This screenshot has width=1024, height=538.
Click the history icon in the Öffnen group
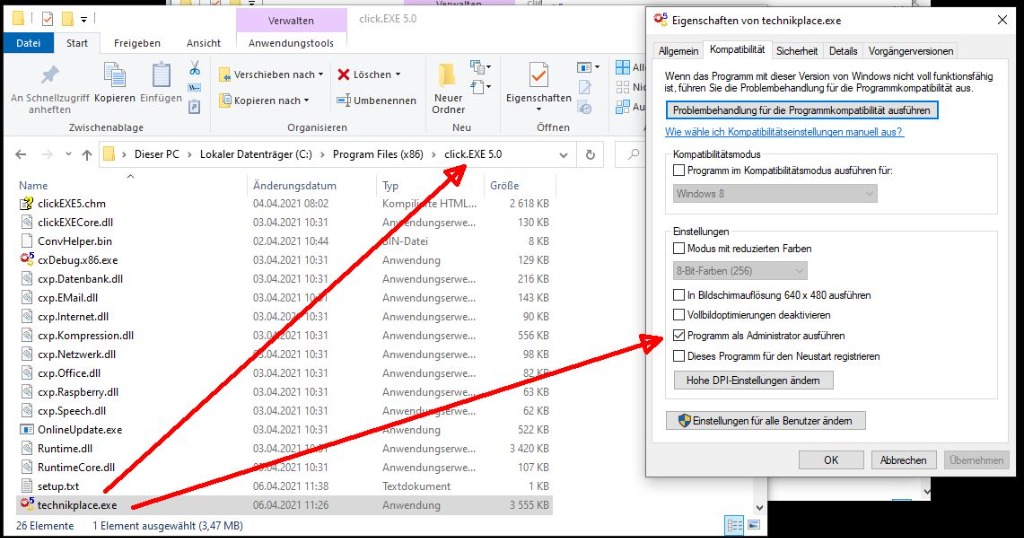pos(585,108)
